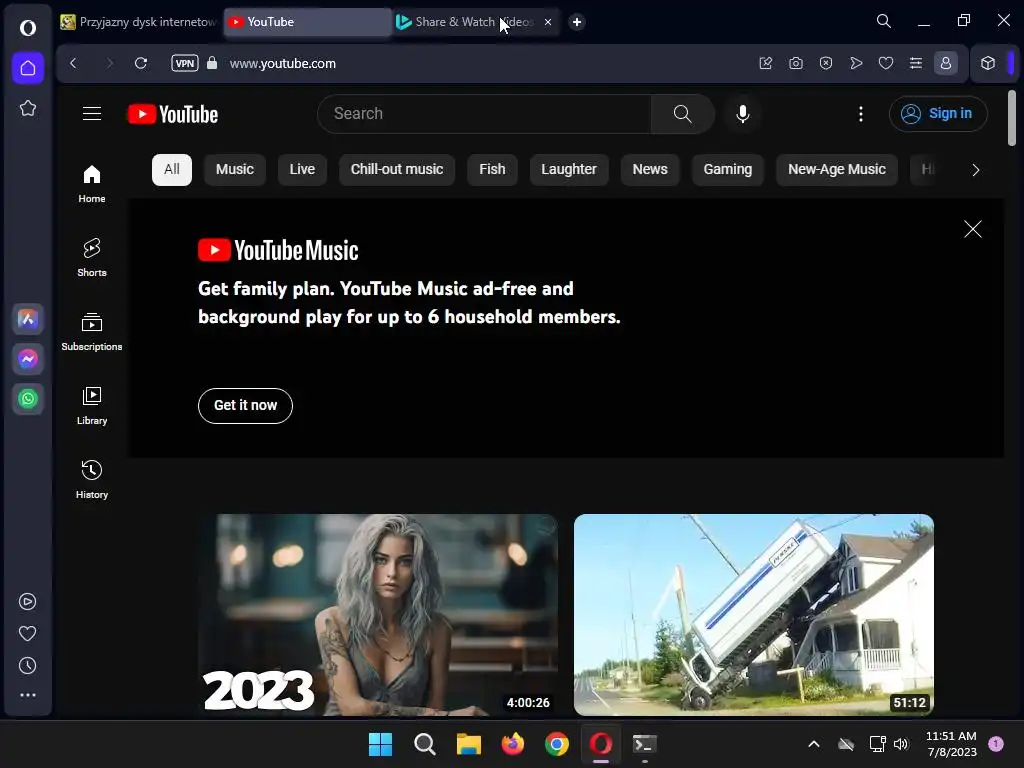Click the YouTube Search box
Viewport: 1024px width, 768px height.
pyautogui.click(x=484, y=114)
